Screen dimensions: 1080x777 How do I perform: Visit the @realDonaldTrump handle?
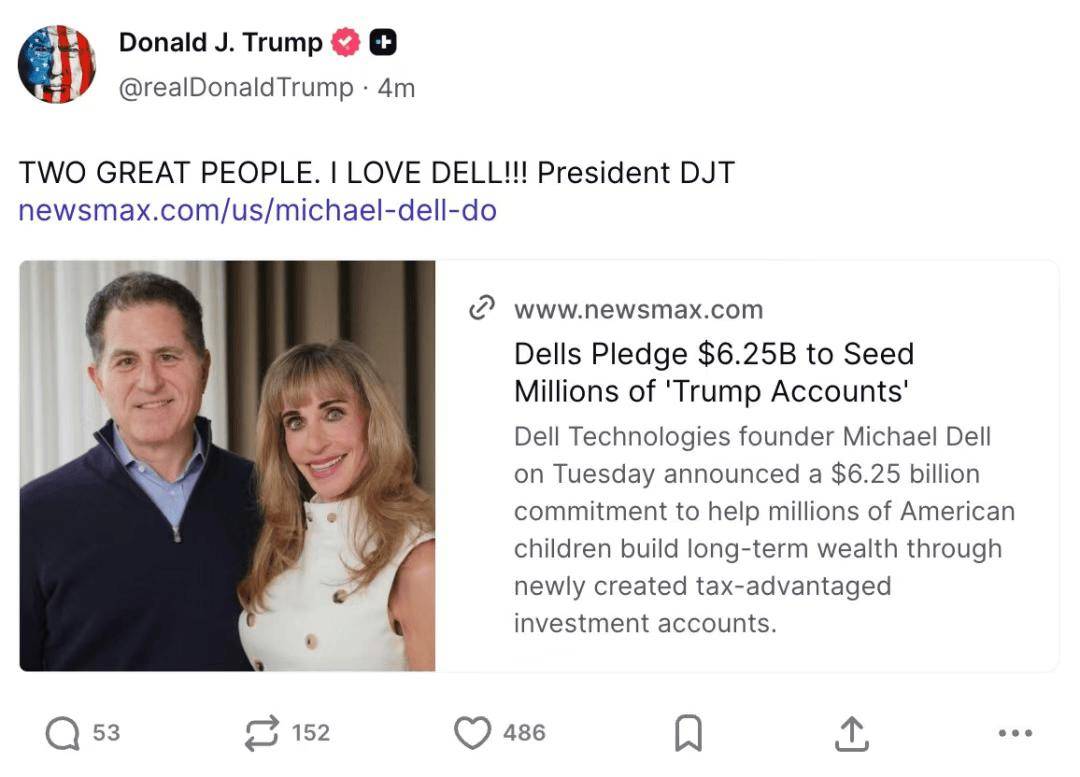pyautogui.click(x=236, y=88)
